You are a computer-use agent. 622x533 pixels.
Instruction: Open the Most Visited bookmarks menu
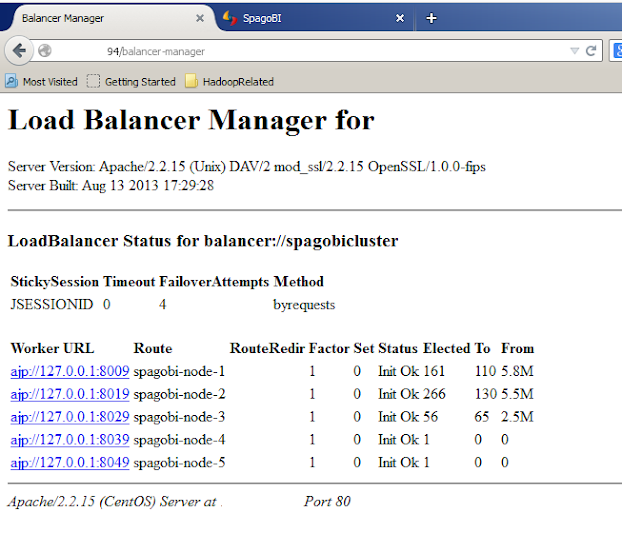point(41,82)
